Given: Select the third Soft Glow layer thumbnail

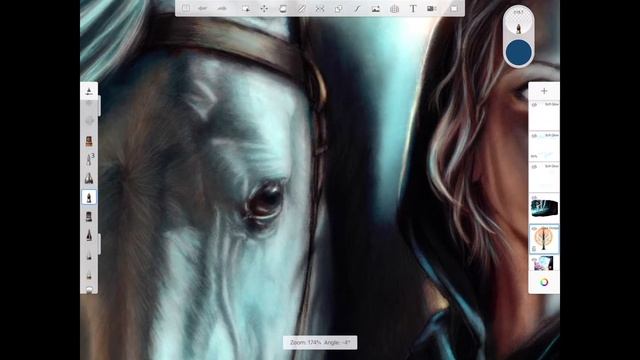Looking at the screenshot, I should click(x=544, y=178).
